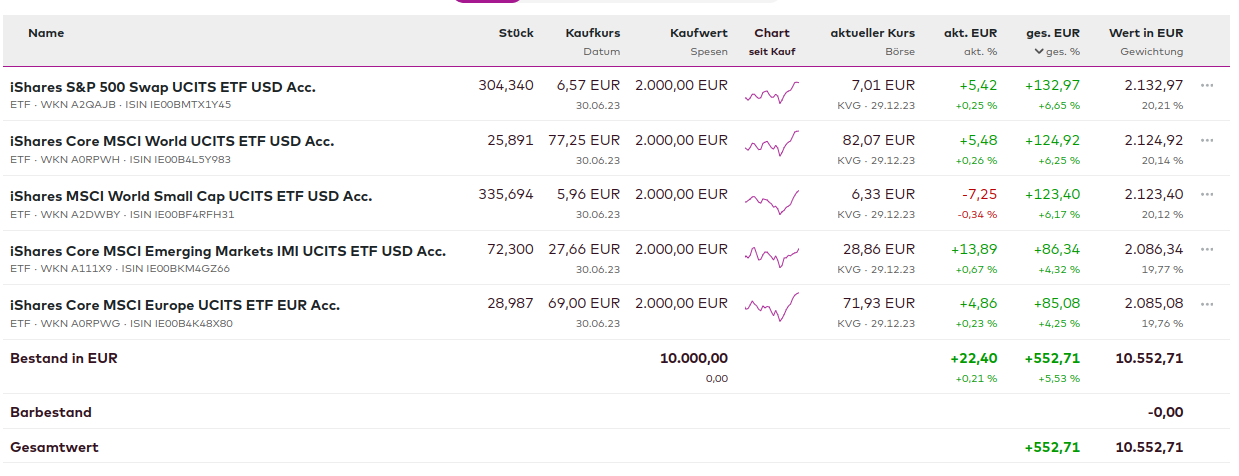Image resolution: width=1239 pixels, height=476 pixels.
Task: Sort by Wert in EUR column header
Action: pyautogui.click(x=1145, y=33)
